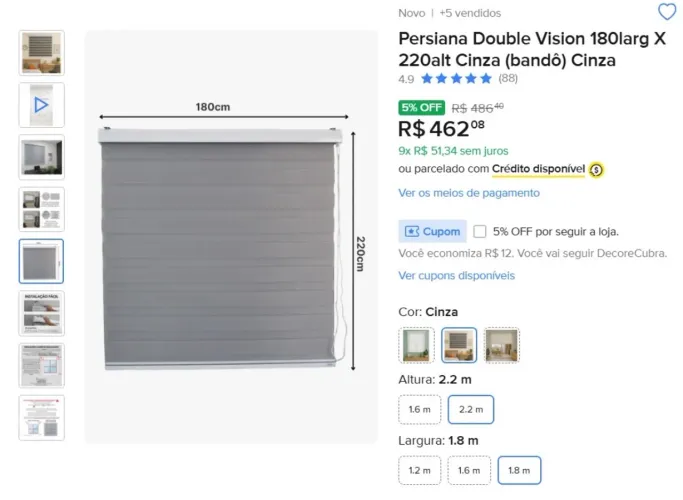Show the first living room thumbnail
This screenshot has width=683, height=500.
click(x=41, y=53)
